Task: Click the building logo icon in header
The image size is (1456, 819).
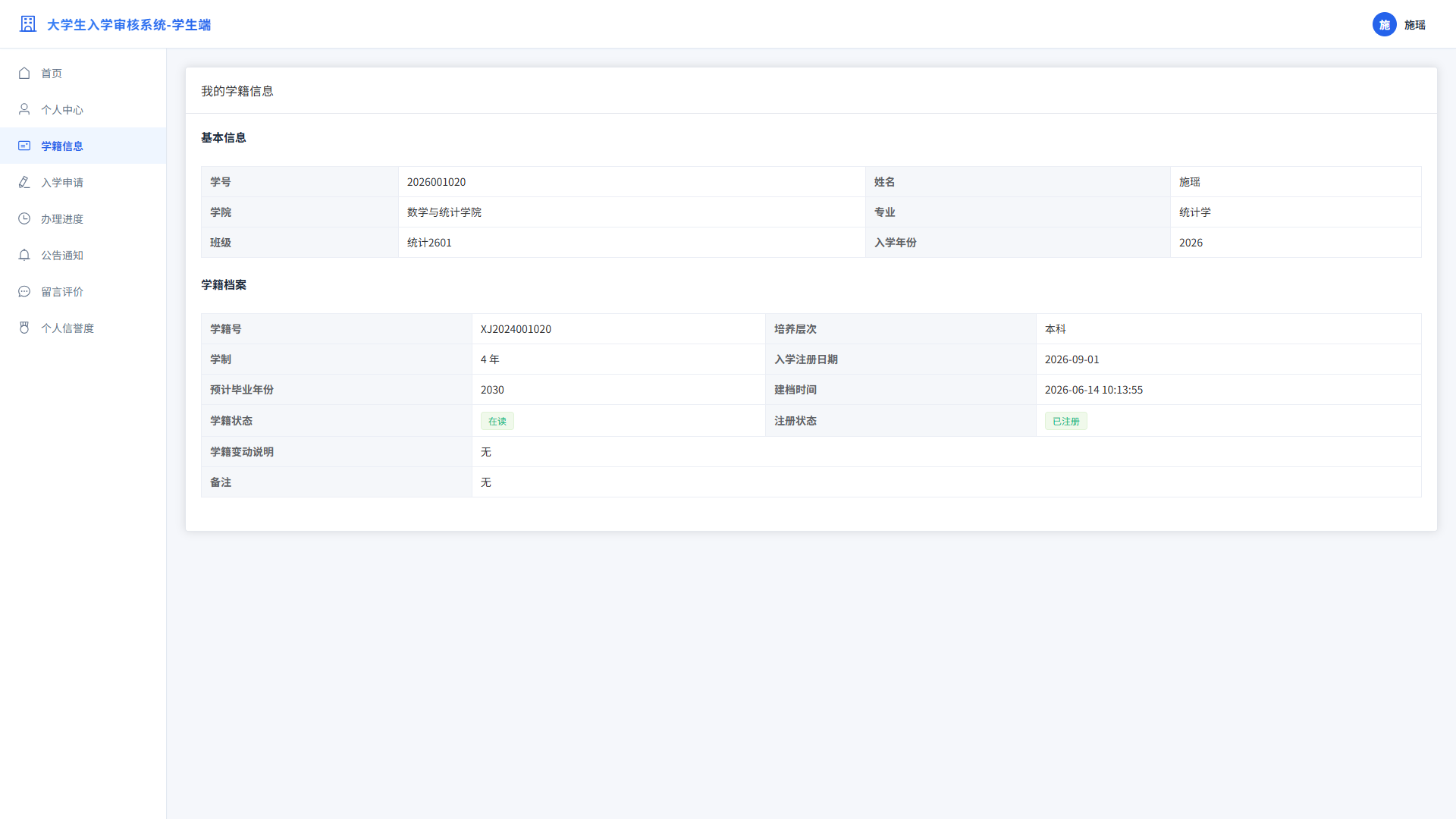Action: point(28,24)
